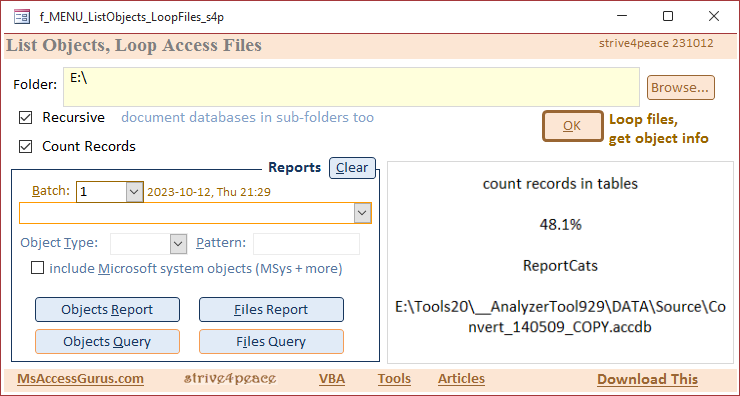The height and width of the screenshot is (396, 740).
Task: Open the Object Type dropdown
Action: pos(177,244)
